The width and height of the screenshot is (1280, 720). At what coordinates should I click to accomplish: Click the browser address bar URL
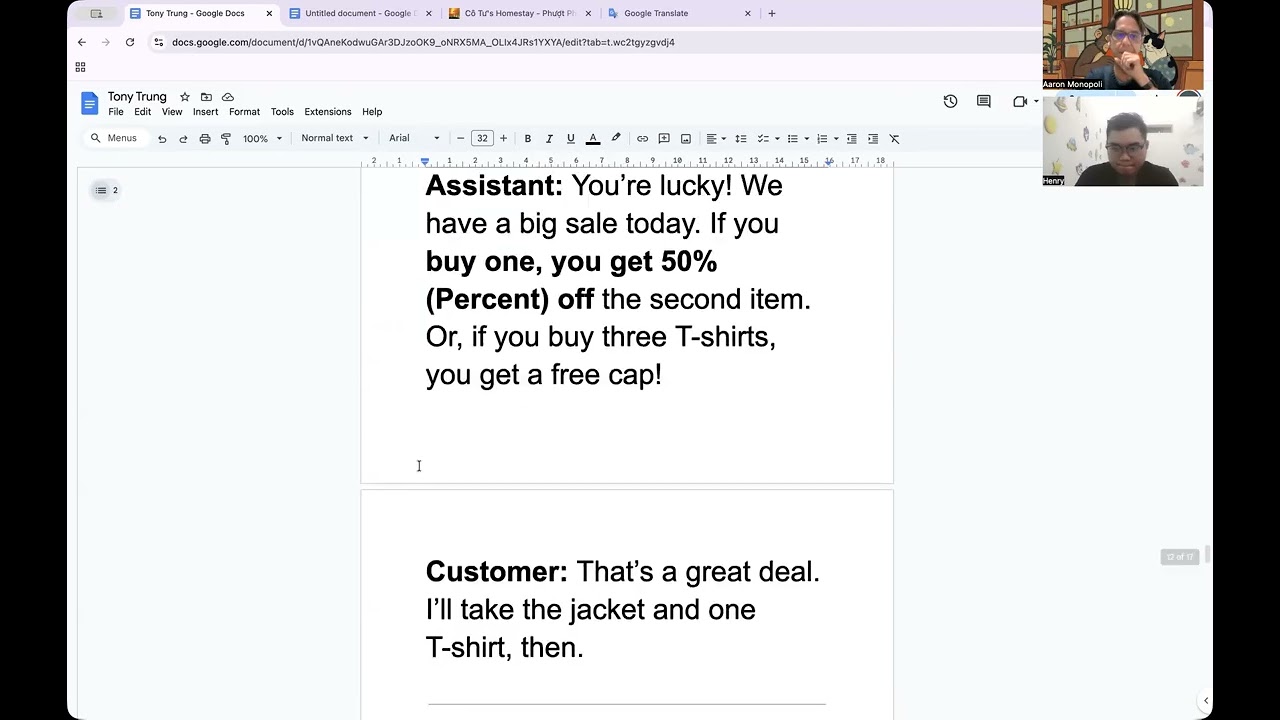(423, 42)
